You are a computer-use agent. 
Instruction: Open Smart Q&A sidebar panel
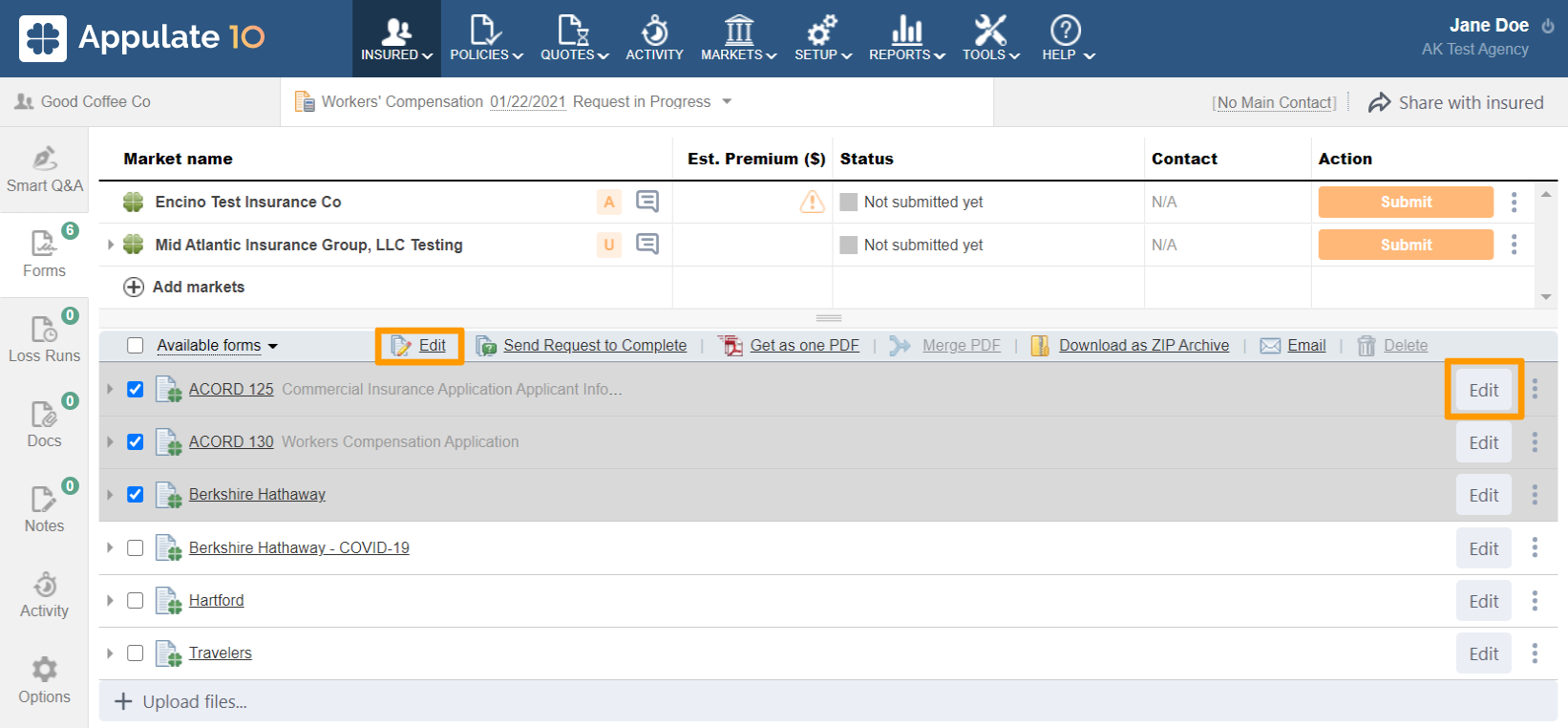[44, 169]
